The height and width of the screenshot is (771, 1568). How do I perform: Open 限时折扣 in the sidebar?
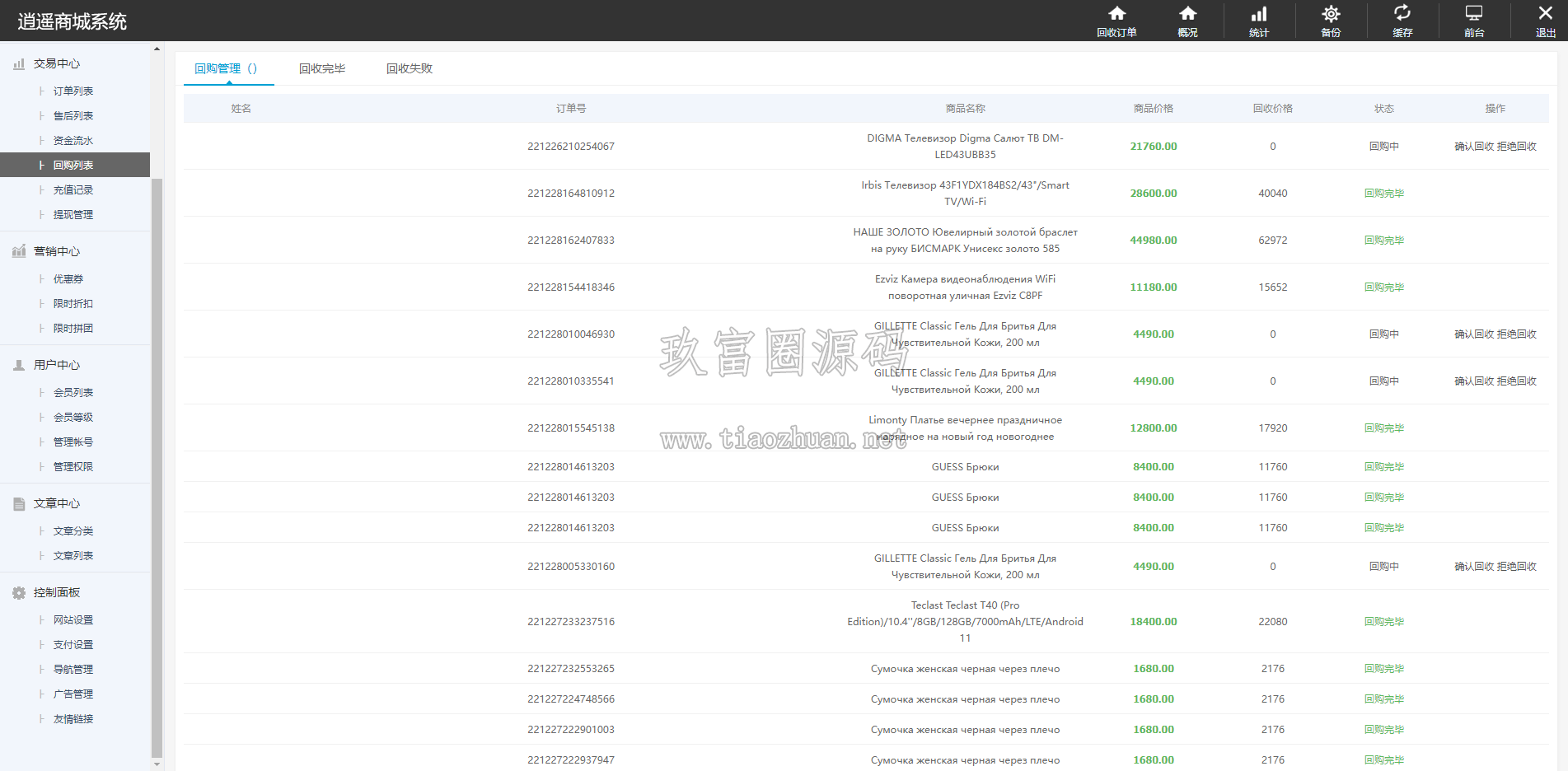coord(73,303)
